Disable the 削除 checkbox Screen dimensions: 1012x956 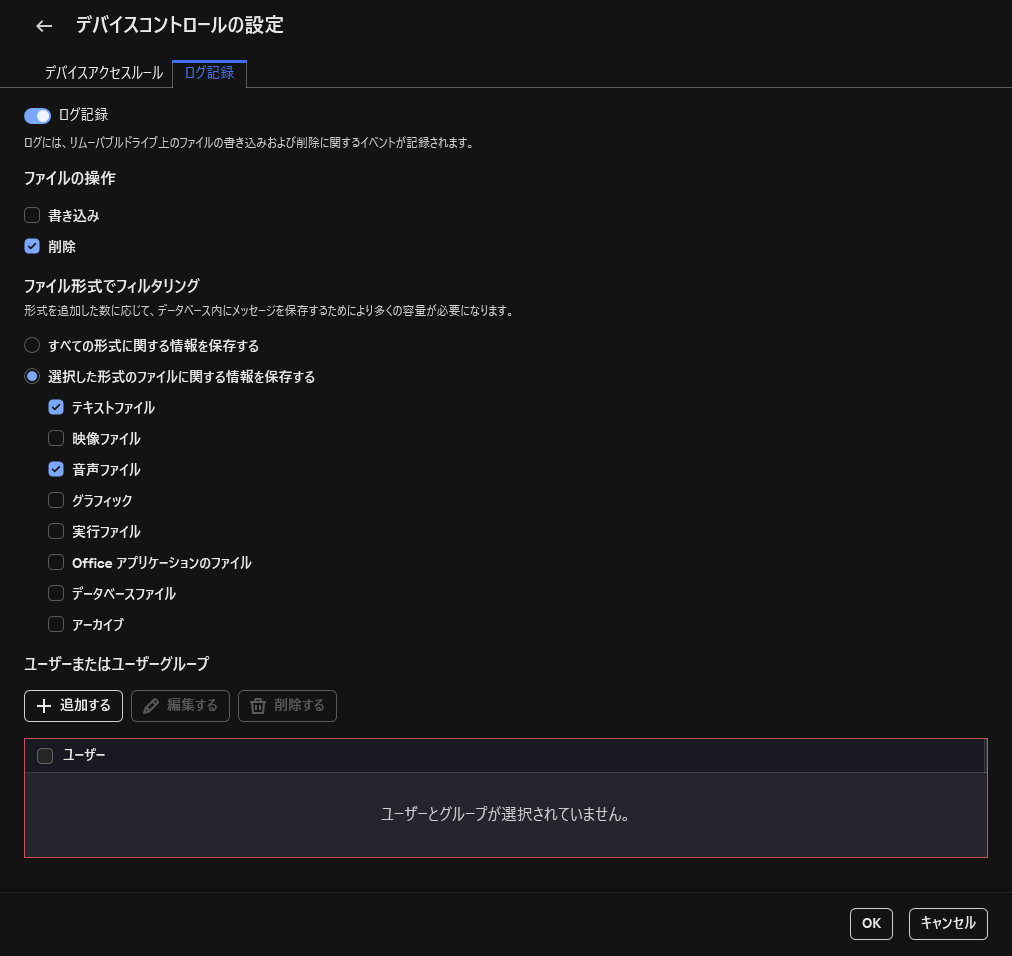31,246
